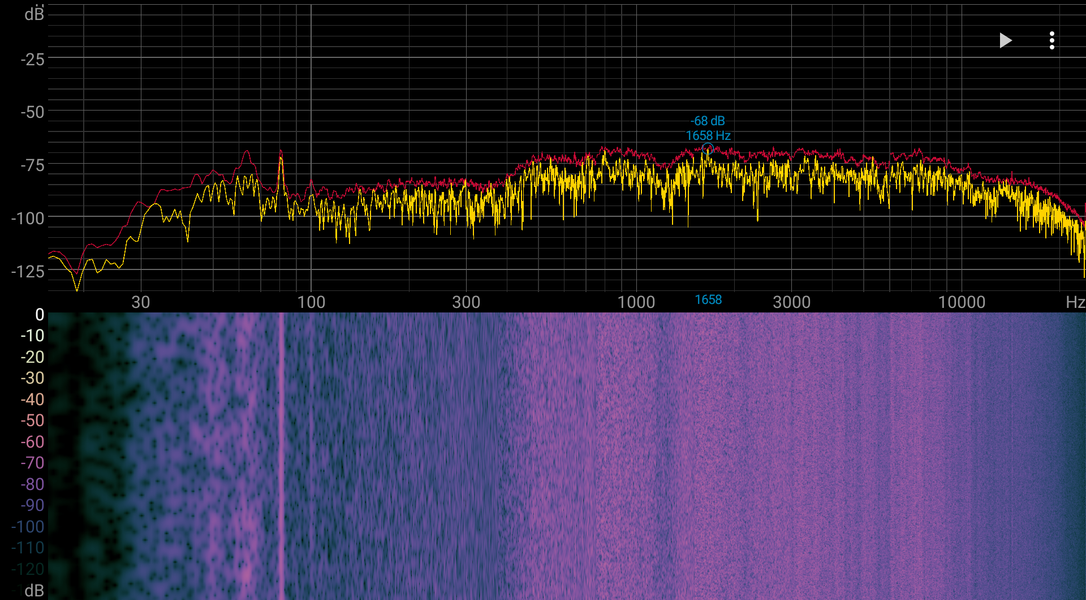Select the blue 1658 frequency axis marker

(x=709, y=300)
